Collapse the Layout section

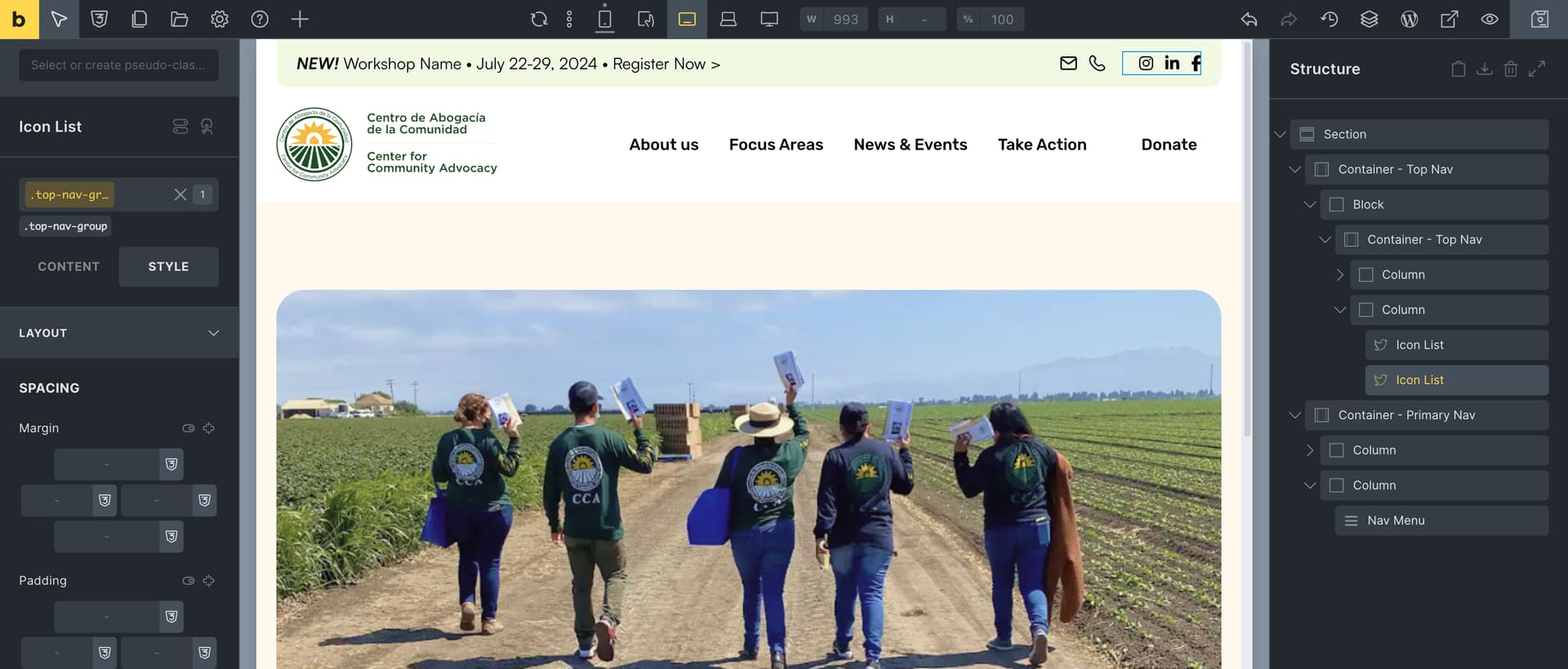tap(213, 333)
